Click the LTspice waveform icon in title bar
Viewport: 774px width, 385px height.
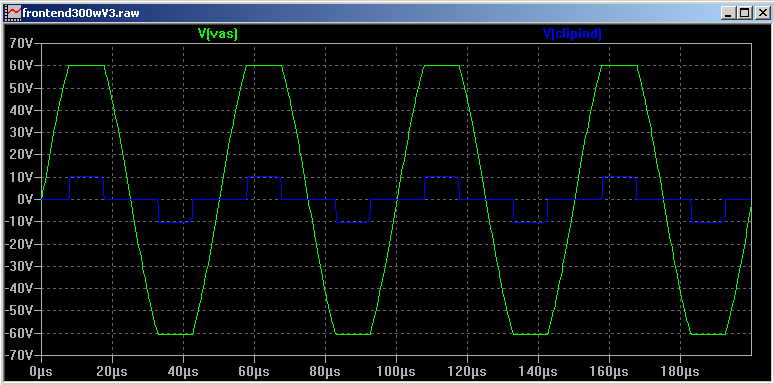point(12,13)
